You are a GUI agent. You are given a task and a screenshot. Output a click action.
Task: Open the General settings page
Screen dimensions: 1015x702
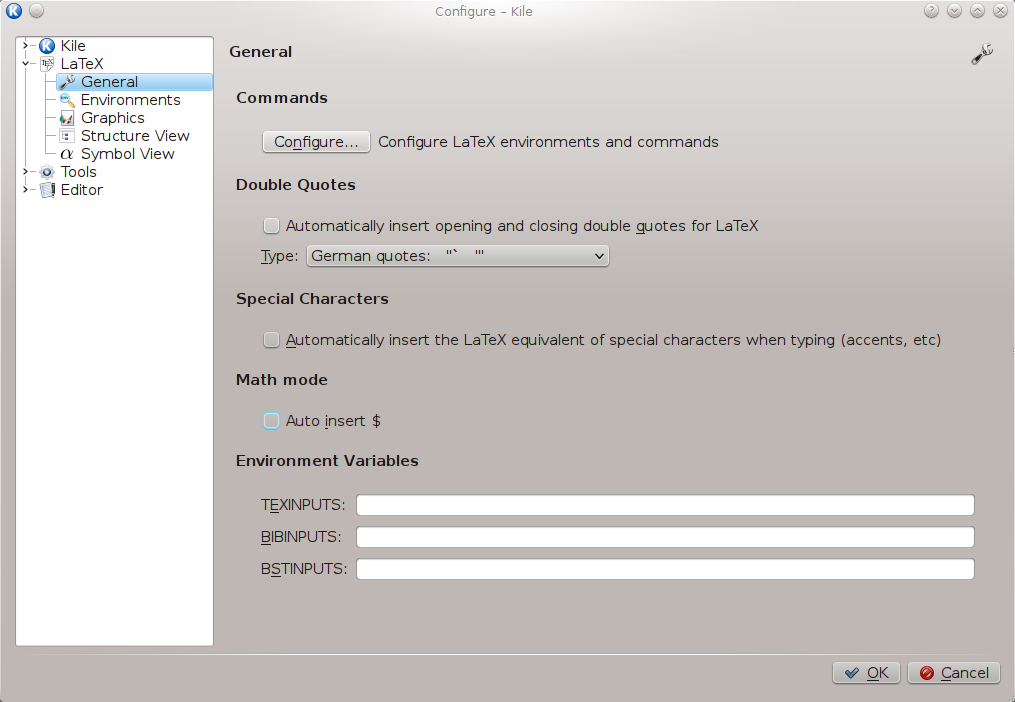(109, 82)
